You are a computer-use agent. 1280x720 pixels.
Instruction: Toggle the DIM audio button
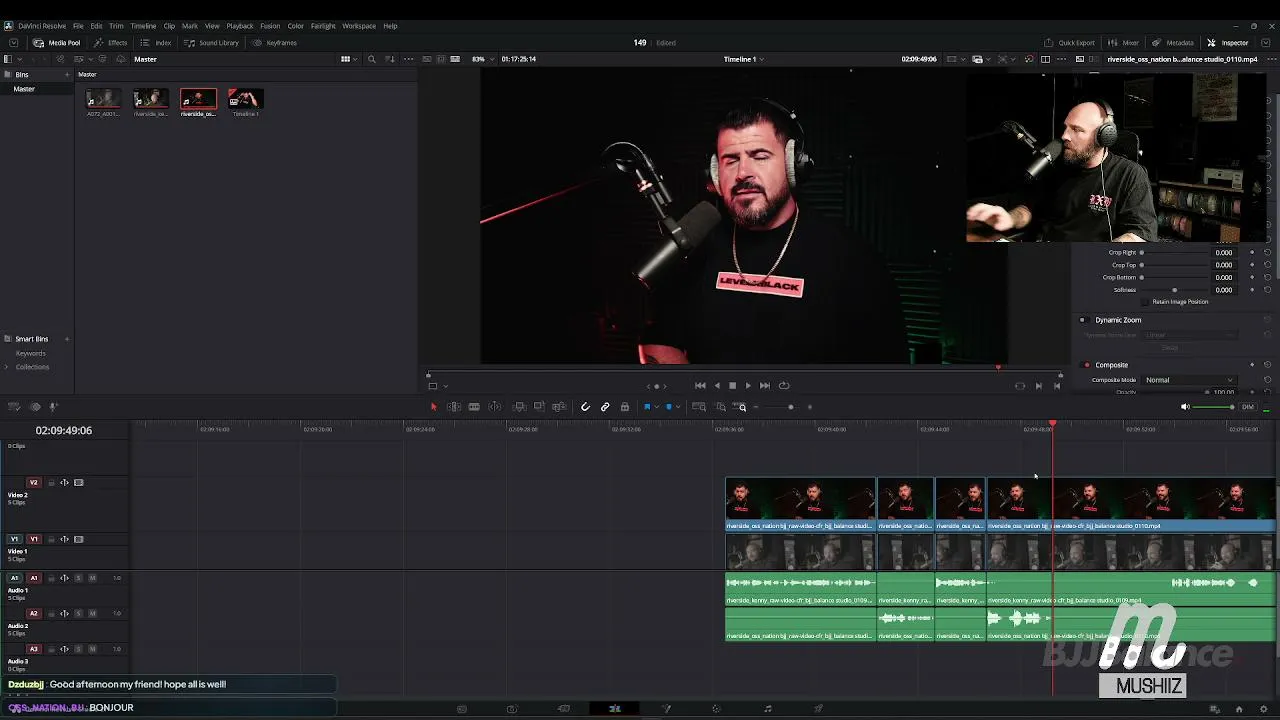(1247, 407)
